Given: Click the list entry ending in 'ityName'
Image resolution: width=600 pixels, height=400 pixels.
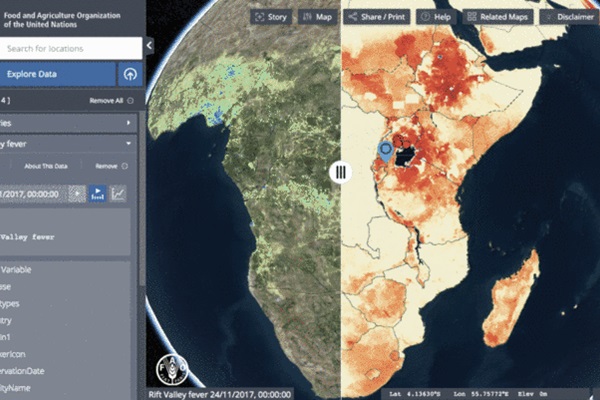Looking at the screenshot, I should [15, 388].
